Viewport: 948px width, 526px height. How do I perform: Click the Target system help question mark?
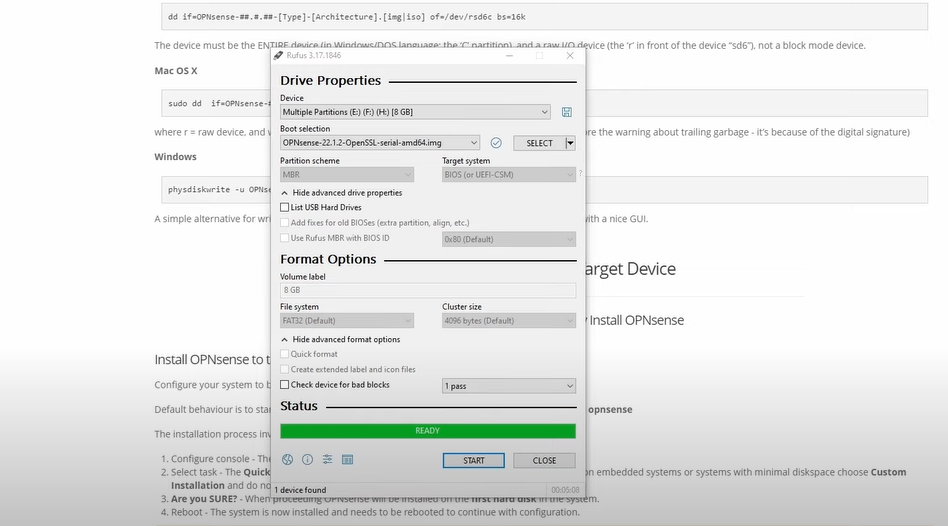tap(580, 174)
